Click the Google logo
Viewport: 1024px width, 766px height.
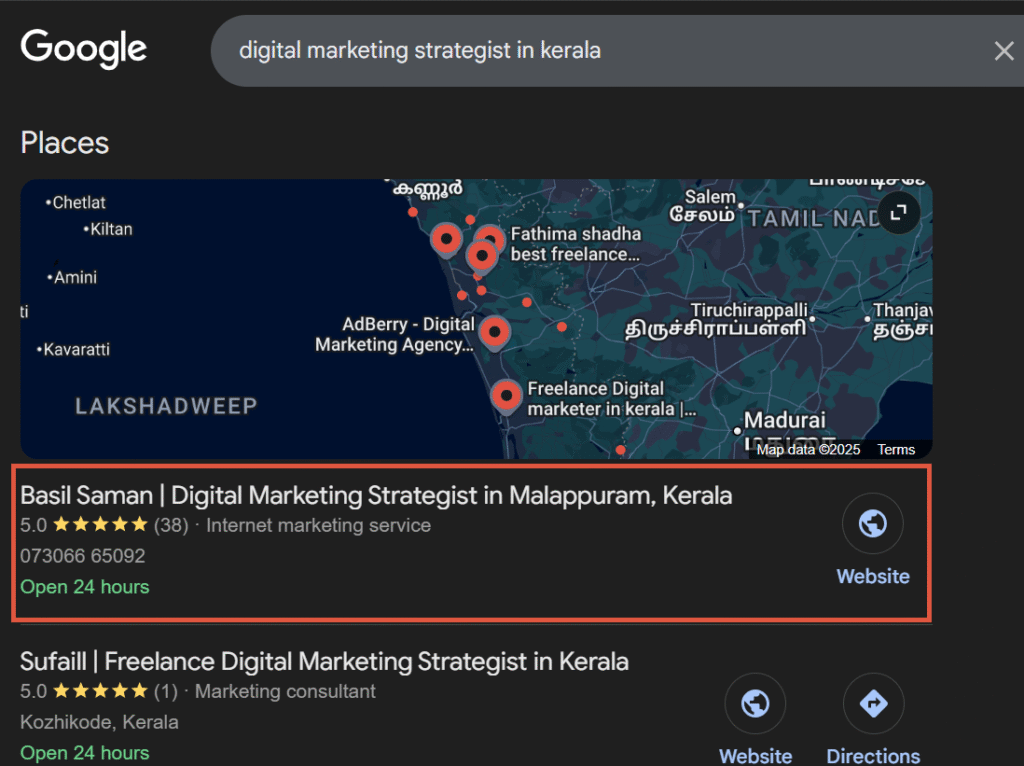84,48
